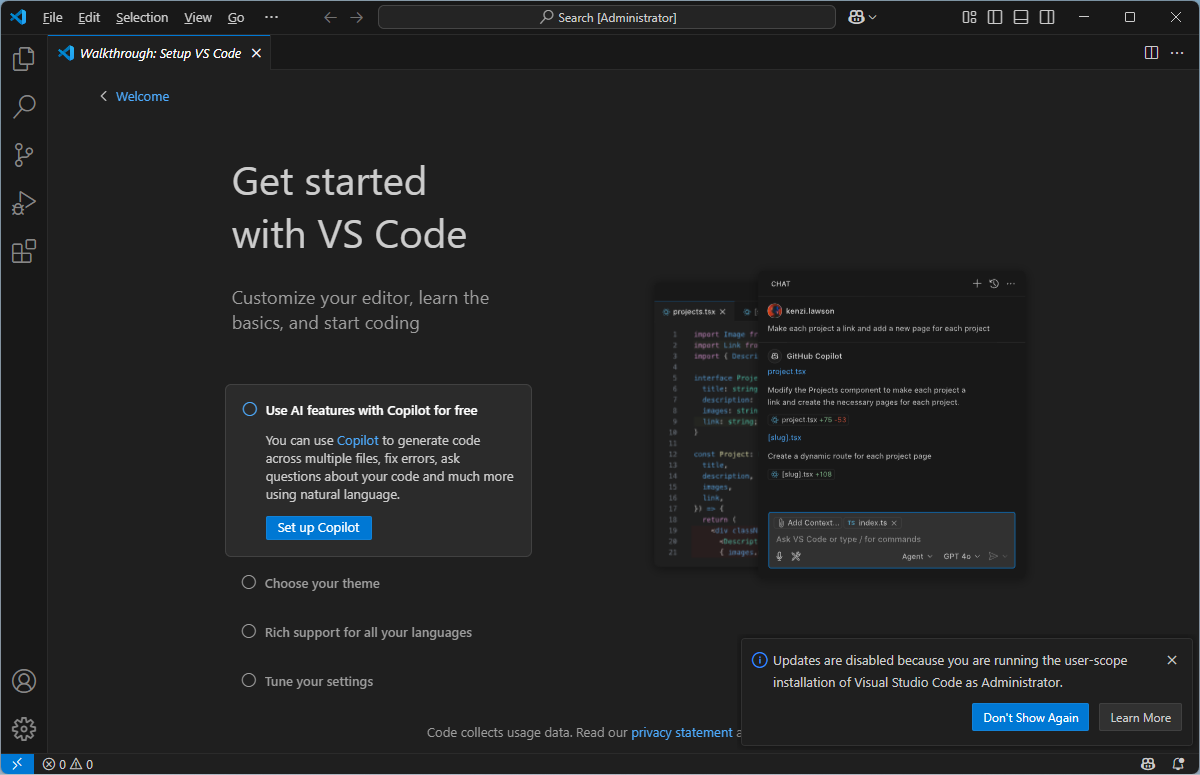Open the Edit menu
The width and height of the screenshot is (1200, 775).
pyautogui.click(x=89, y=17)
